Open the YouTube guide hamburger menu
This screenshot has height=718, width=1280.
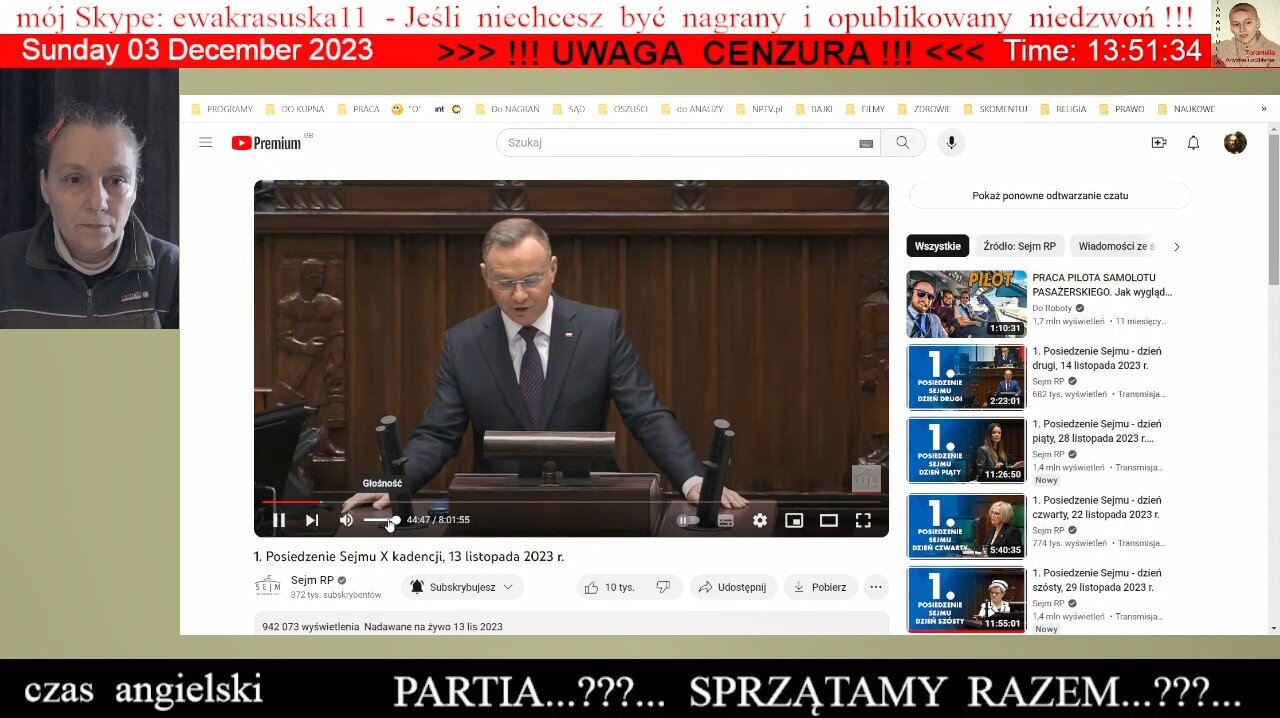[206, 143]
